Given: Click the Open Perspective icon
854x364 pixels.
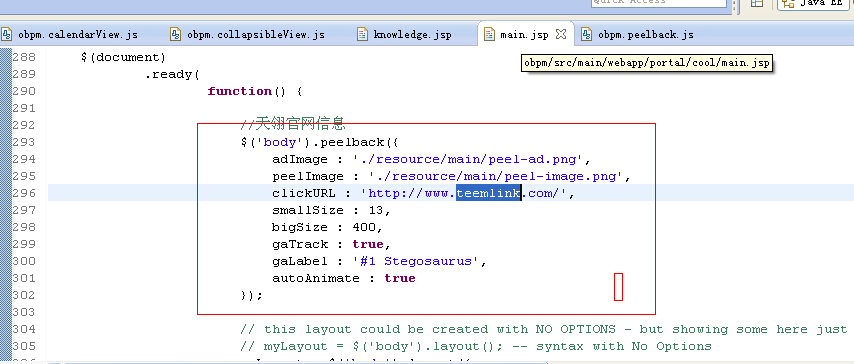Looking at the screenshot, I should point(757,3).
